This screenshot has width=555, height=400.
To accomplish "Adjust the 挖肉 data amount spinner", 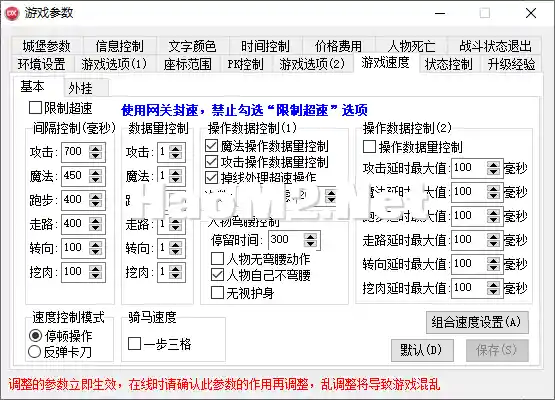I will pyautogui.click(x=176, y=272).
